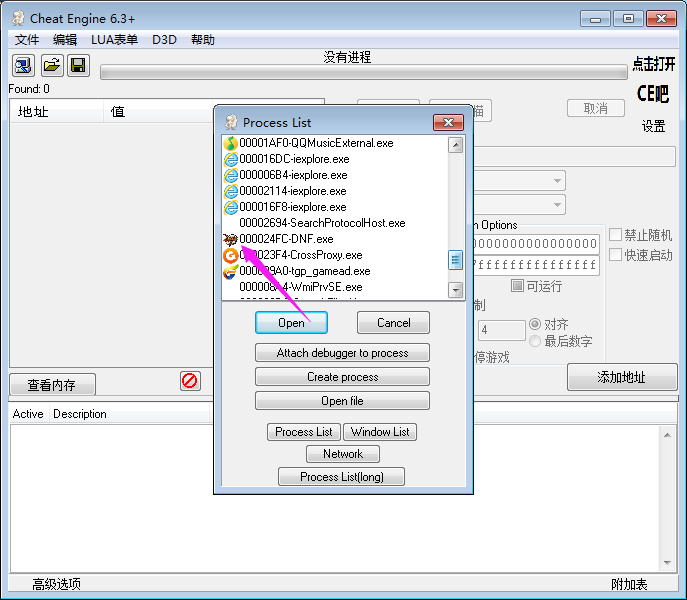This screenshot has width=687, height=600.
Task: Open the D3D menu
Action: [x=164, y=40]
